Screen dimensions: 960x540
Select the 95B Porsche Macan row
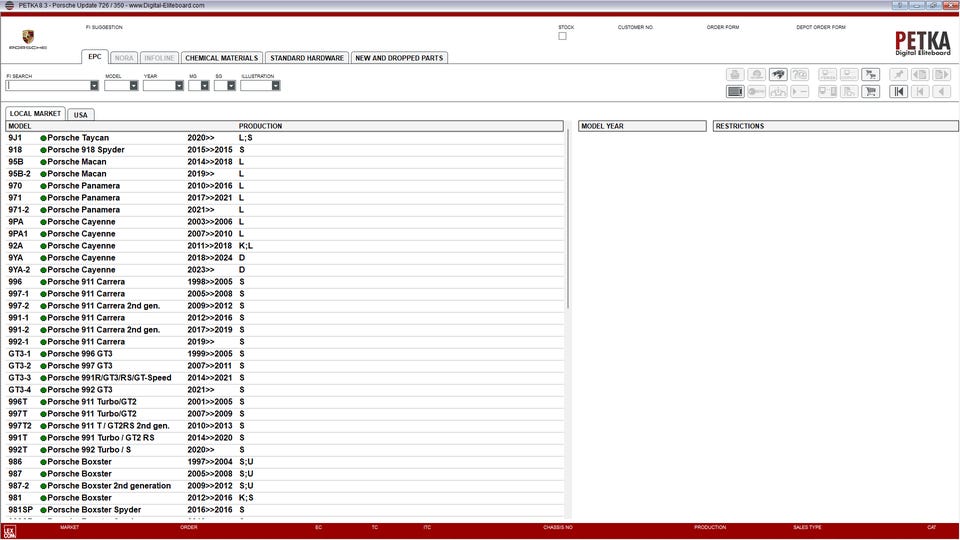285,162
